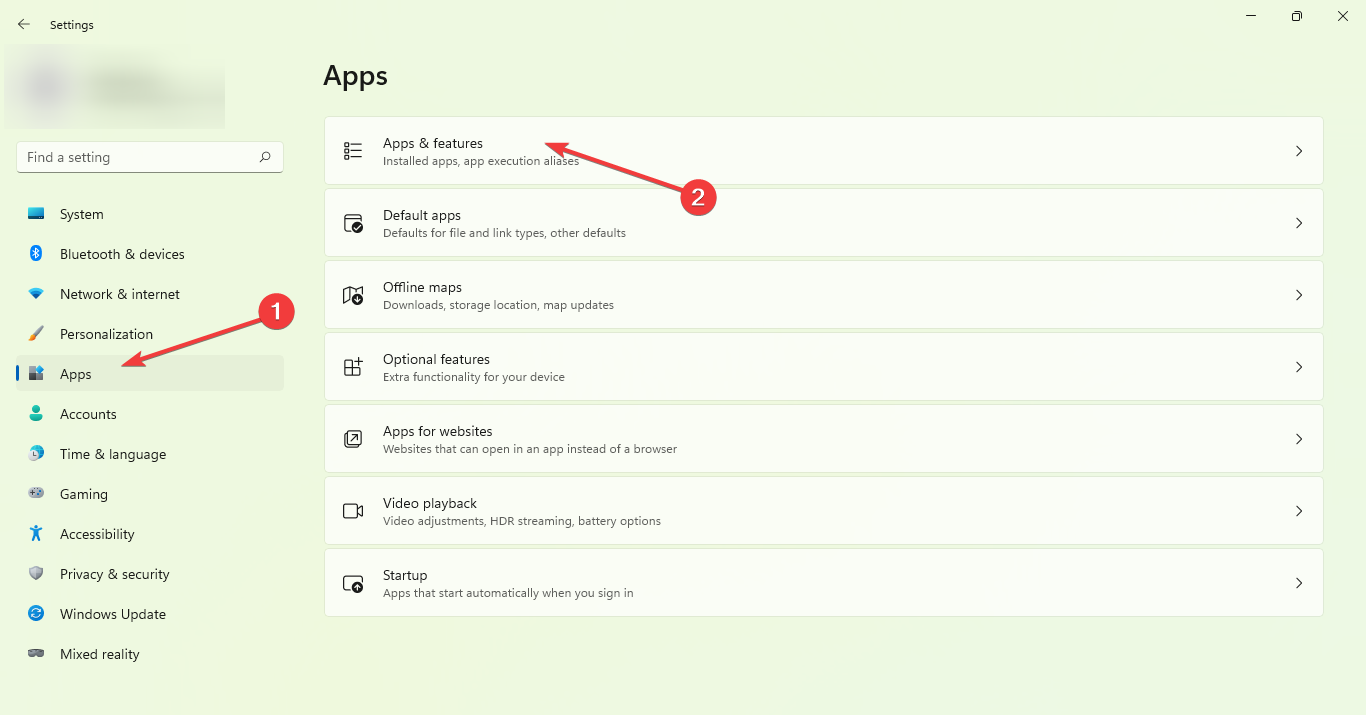Click 'Downloads, storage location, map updates' text

pos(498,305)
